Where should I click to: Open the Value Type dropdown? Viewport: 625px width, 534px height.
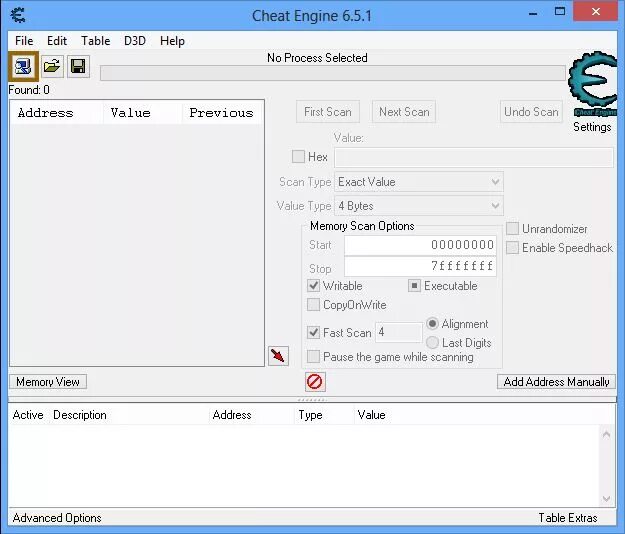pos(419,206)
